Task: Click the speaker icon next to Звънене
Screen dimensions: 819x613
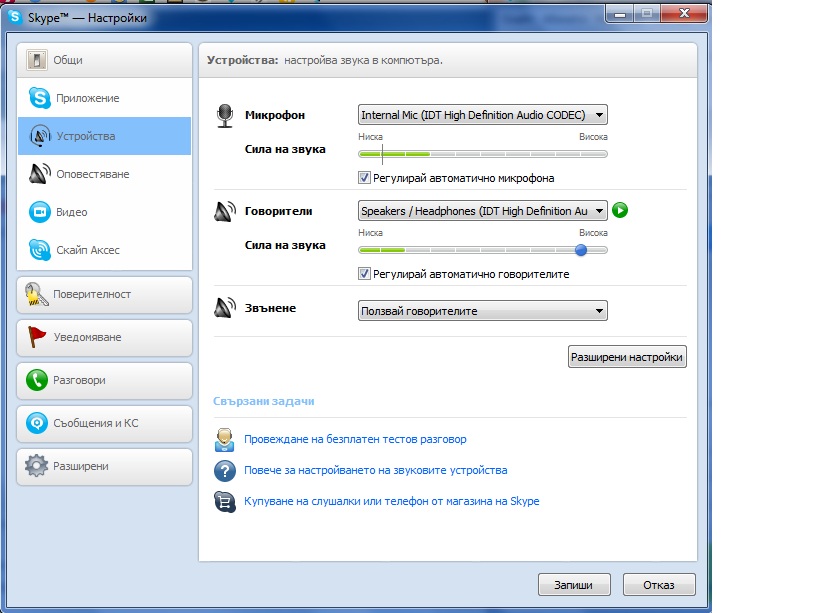Action: click(225, 308)
